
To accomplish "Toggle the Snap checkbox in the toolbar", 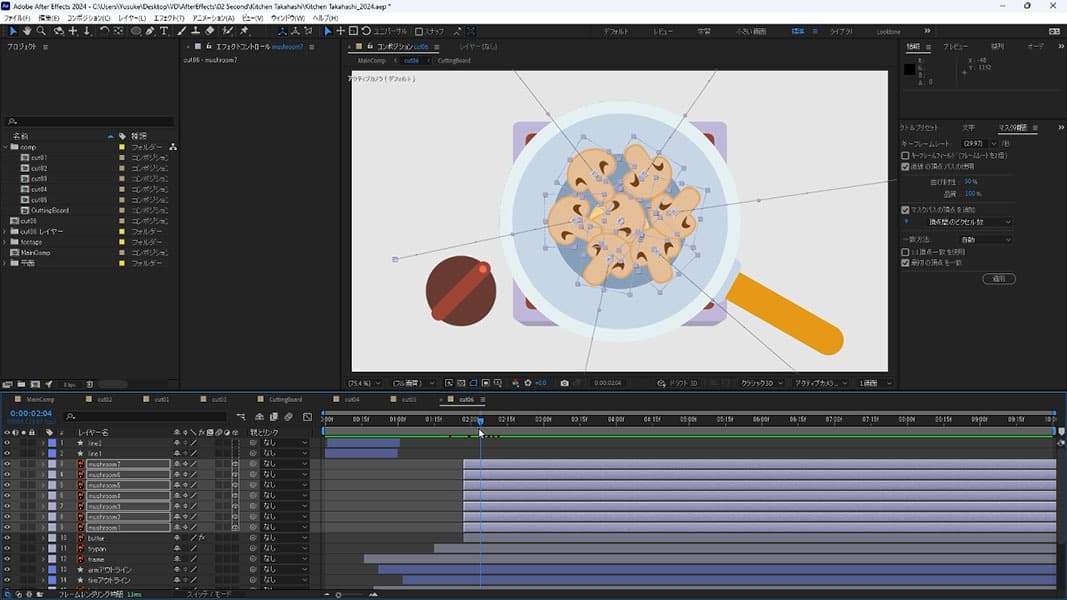I will coord(419,31).
